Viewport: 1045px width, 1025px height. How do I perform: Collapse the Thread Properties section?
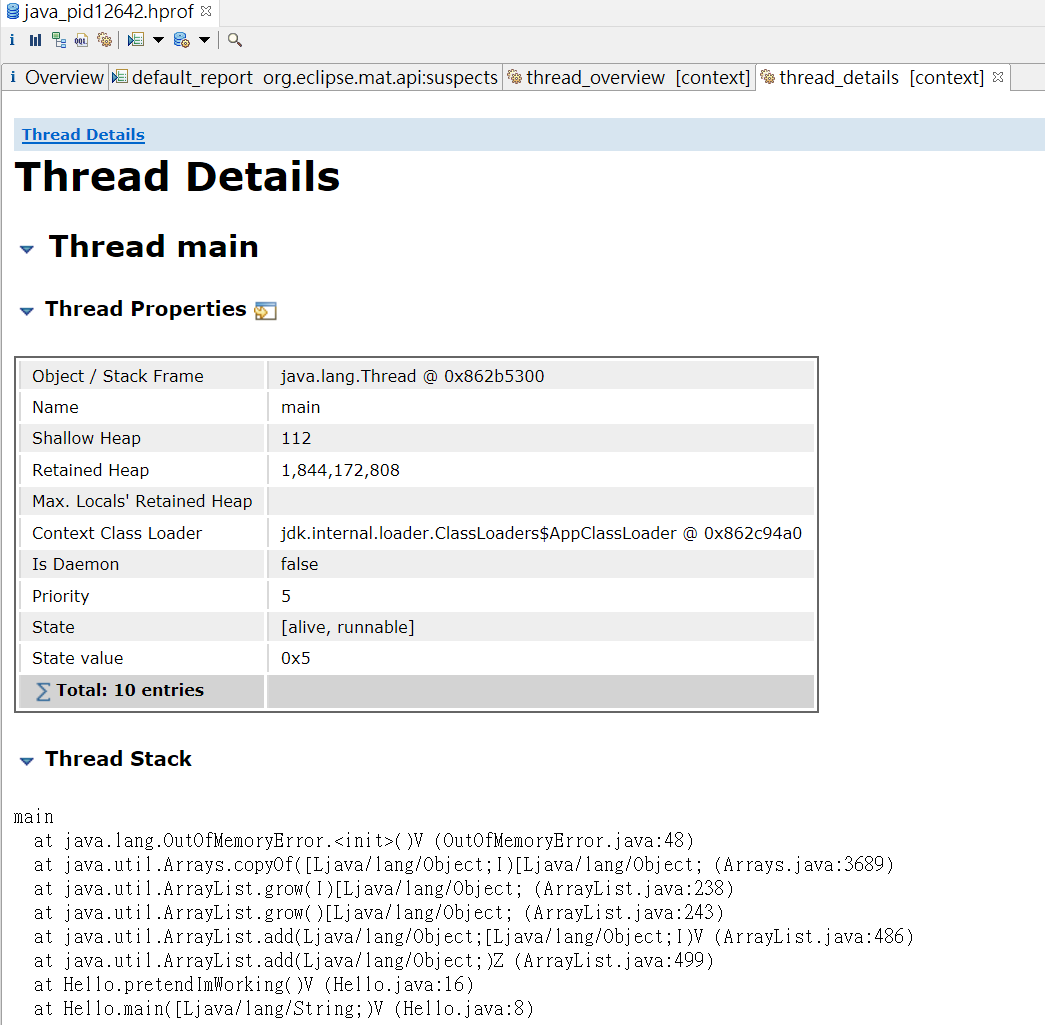tap(26, 311)
